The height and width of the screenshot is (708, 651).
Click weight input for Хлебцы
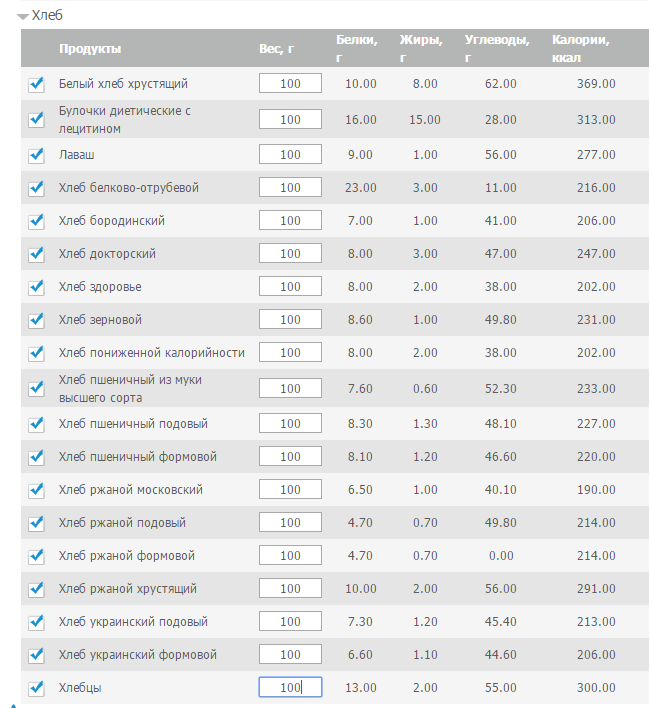[x=290, y=688]
